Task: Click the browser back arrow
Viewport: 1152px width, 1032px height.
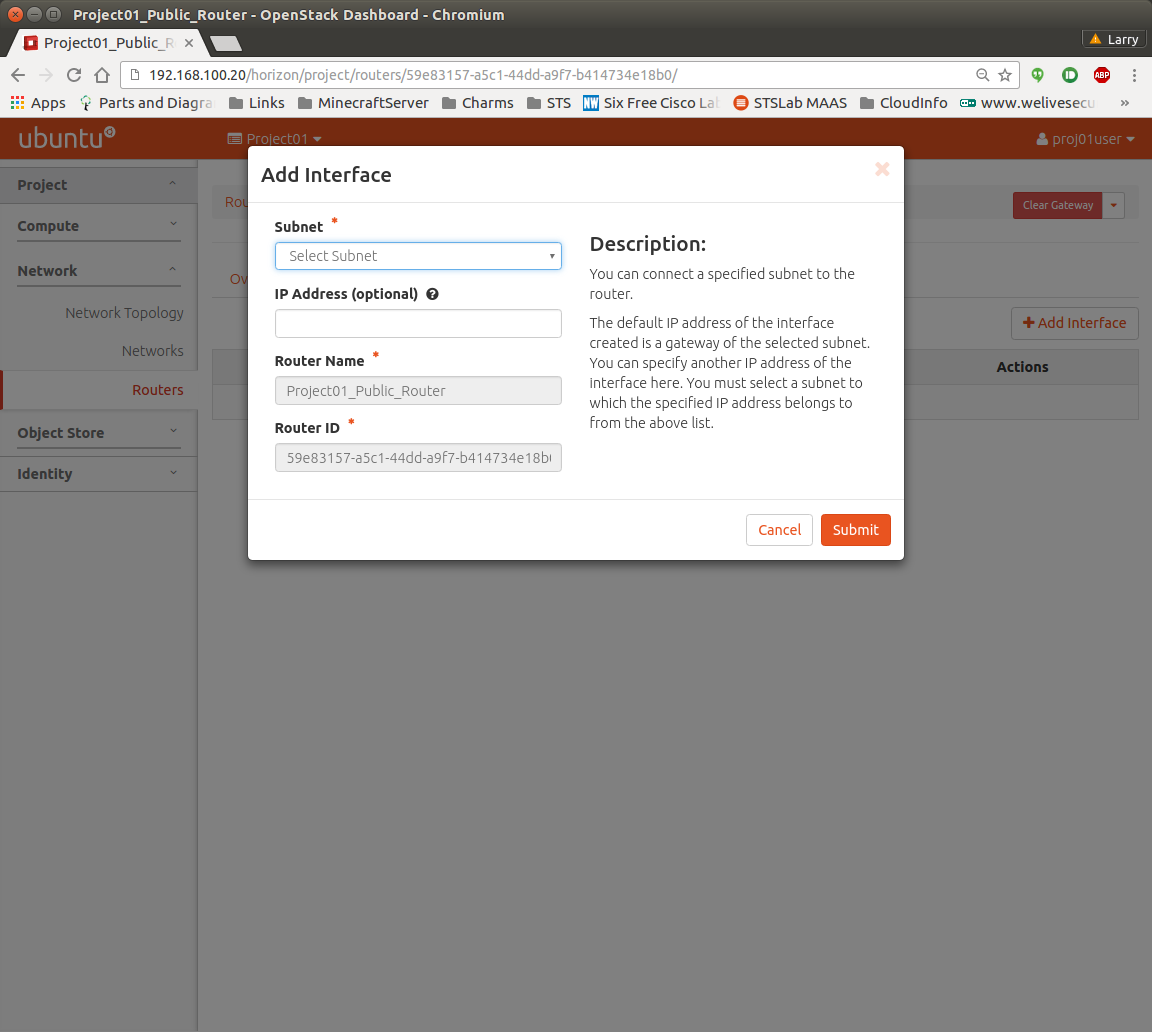Action: (18, 75)
